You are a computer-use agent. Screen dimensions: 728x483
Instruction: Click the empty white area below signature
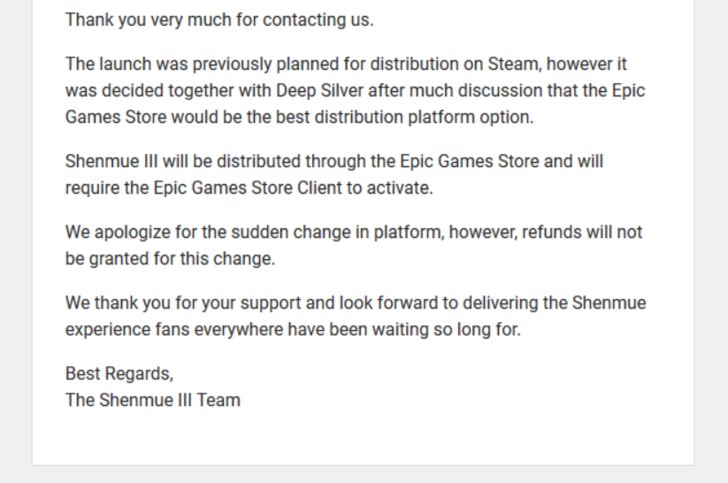click(x=363, y=437)
